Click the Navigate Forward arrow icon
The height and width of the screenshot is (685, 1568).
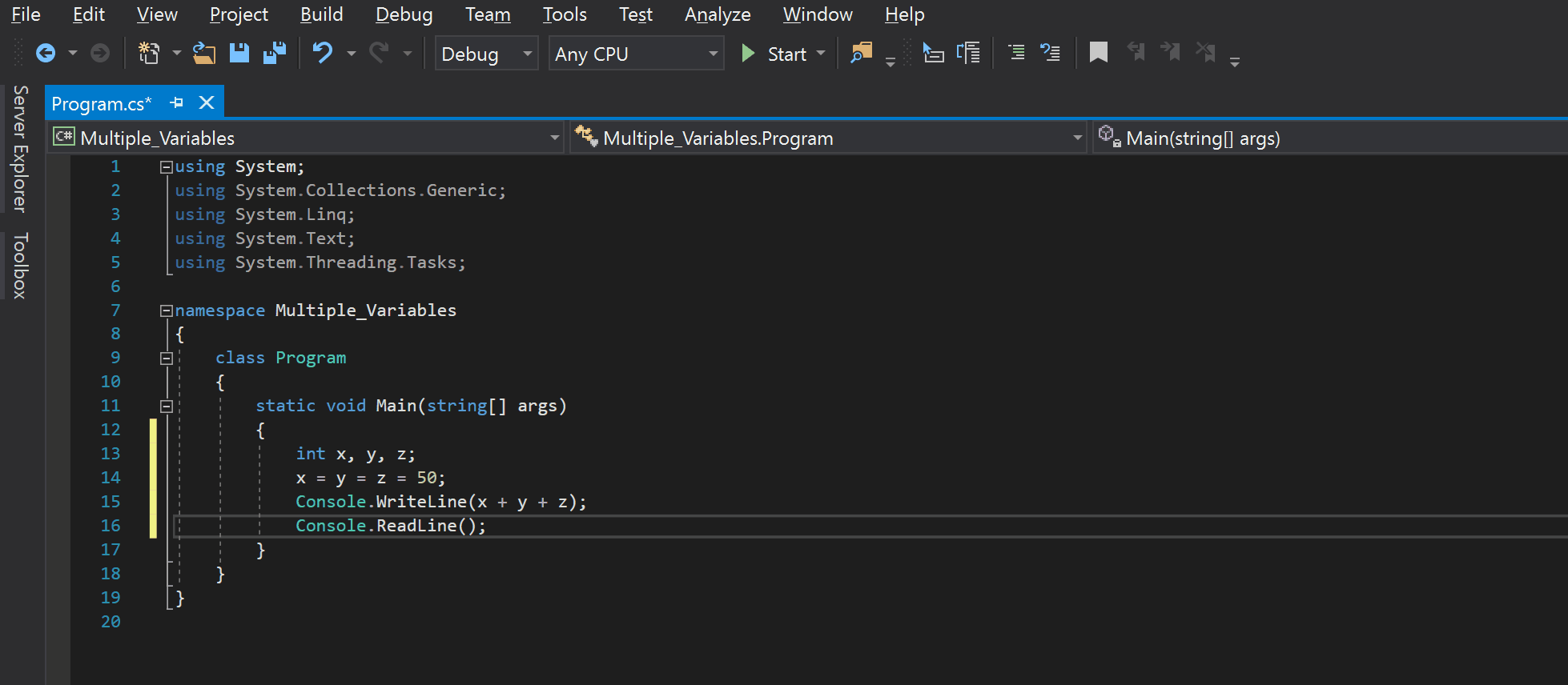pyautogui.click(x=100, y=54)
